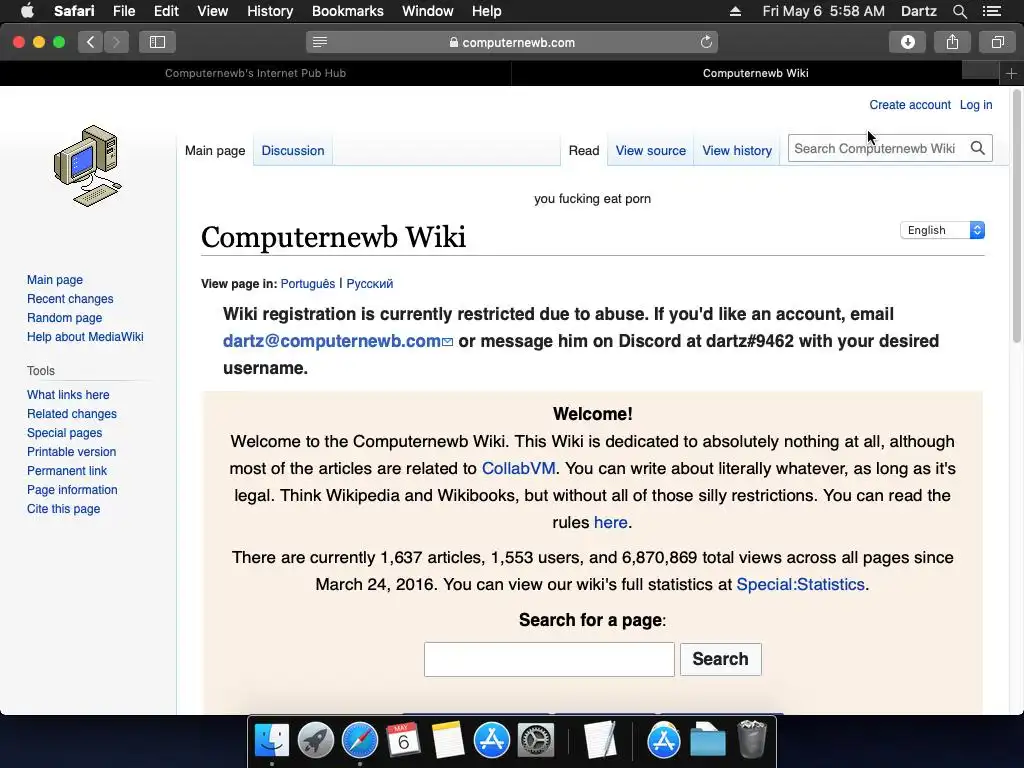The width and height of the screenshot is (1024, 768).
Task: Select the Read tab
Action: [584, 150]
